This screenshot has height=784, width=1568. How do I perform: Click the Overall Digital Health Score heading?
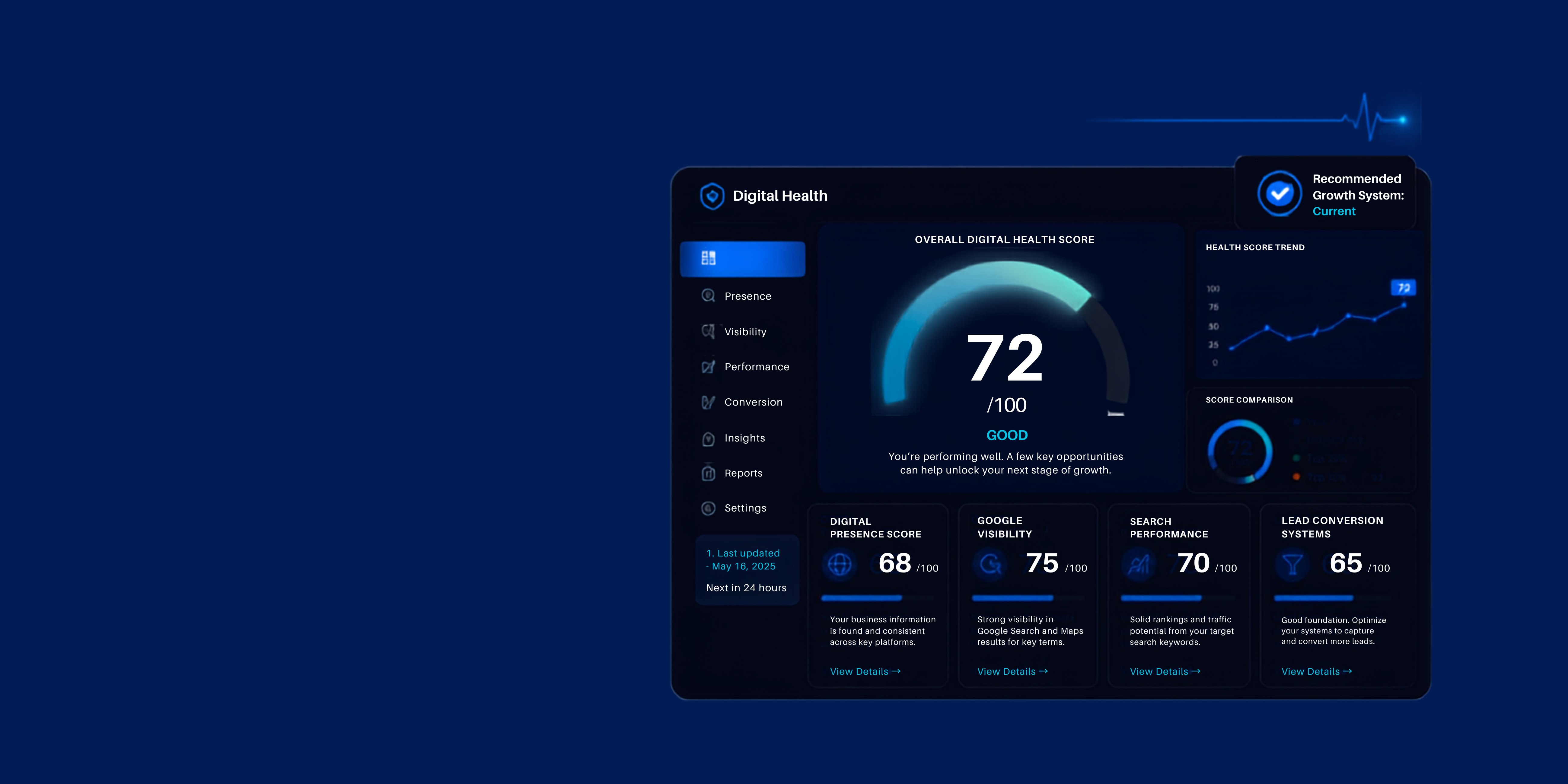tap(1004, 240)
